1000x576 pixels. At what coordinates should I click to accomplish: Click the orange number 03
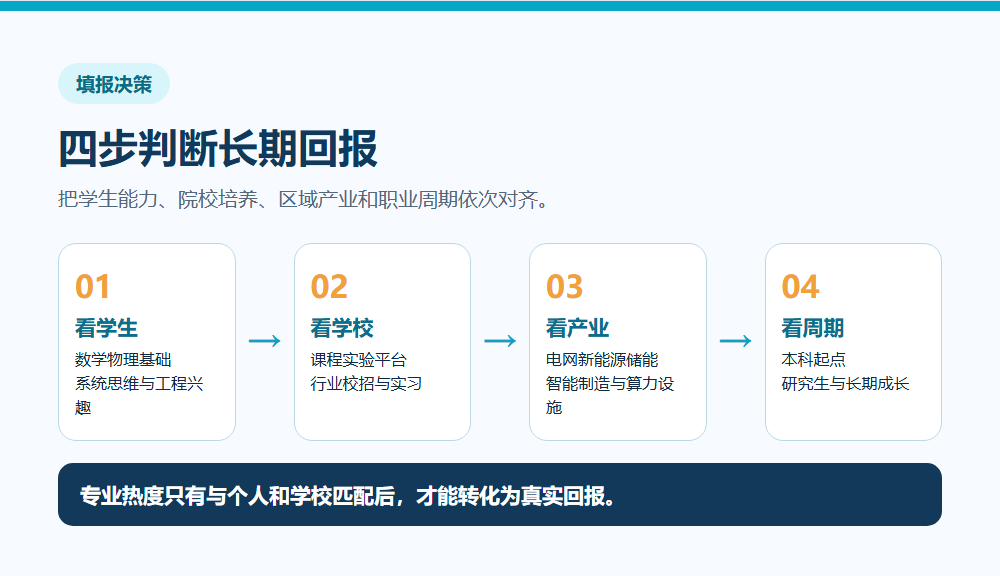tap(564, 286)
